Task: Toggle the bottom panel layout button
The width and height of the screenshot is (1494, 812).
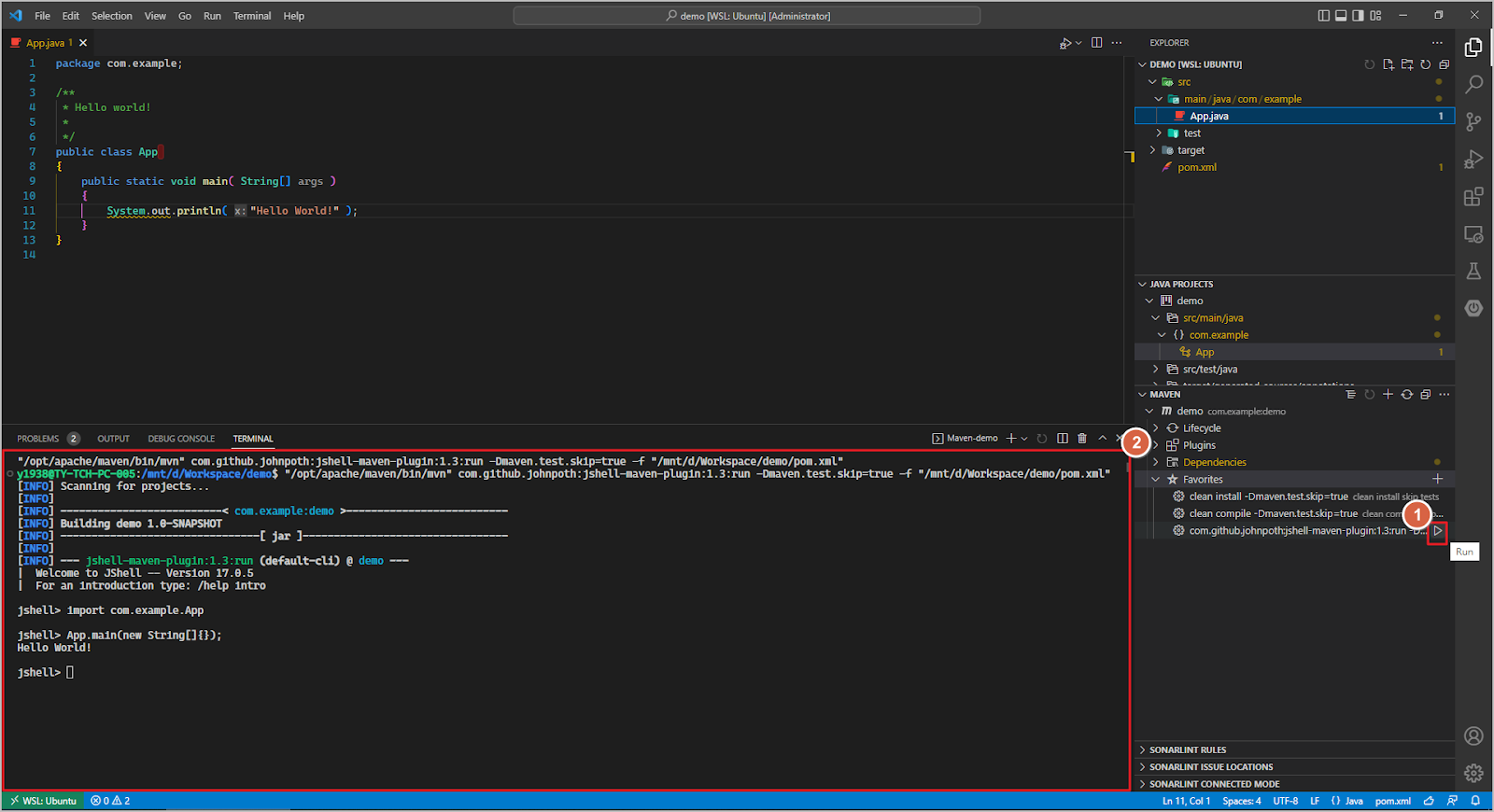Action: click(1341, 16)
